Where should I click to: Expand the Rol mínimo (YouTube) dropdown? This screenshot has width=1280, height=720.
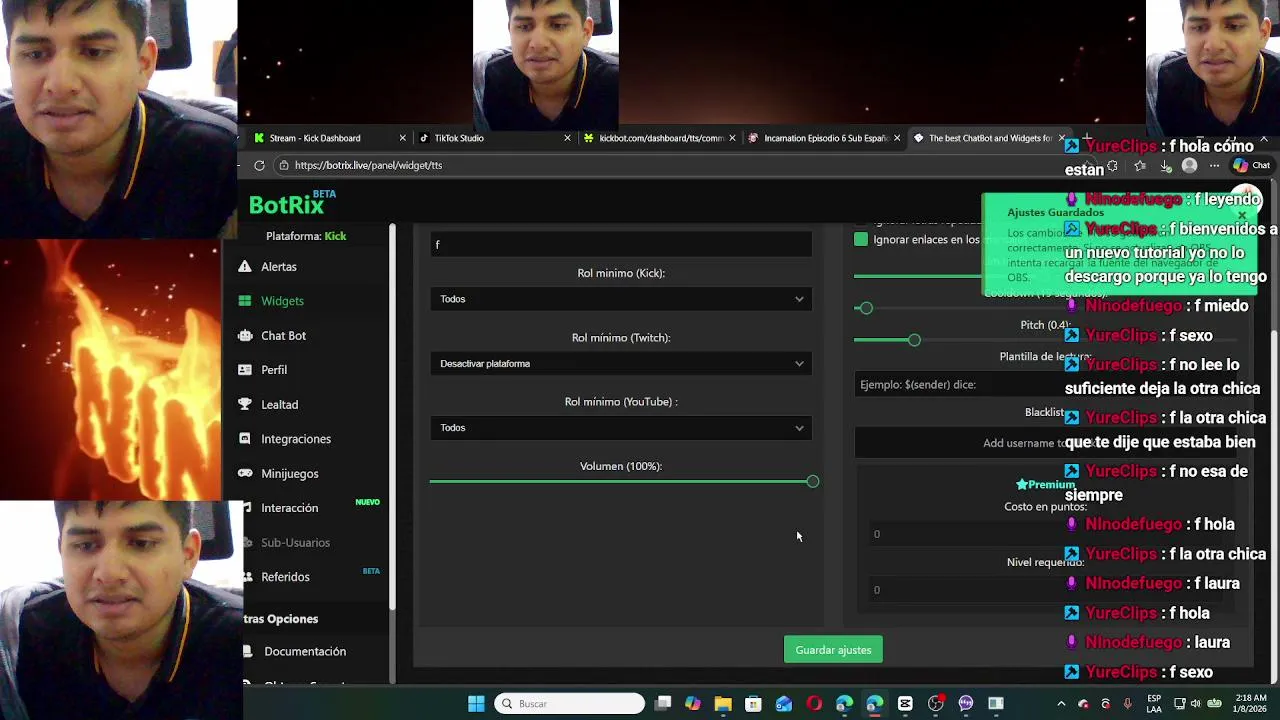click(621, 428)
